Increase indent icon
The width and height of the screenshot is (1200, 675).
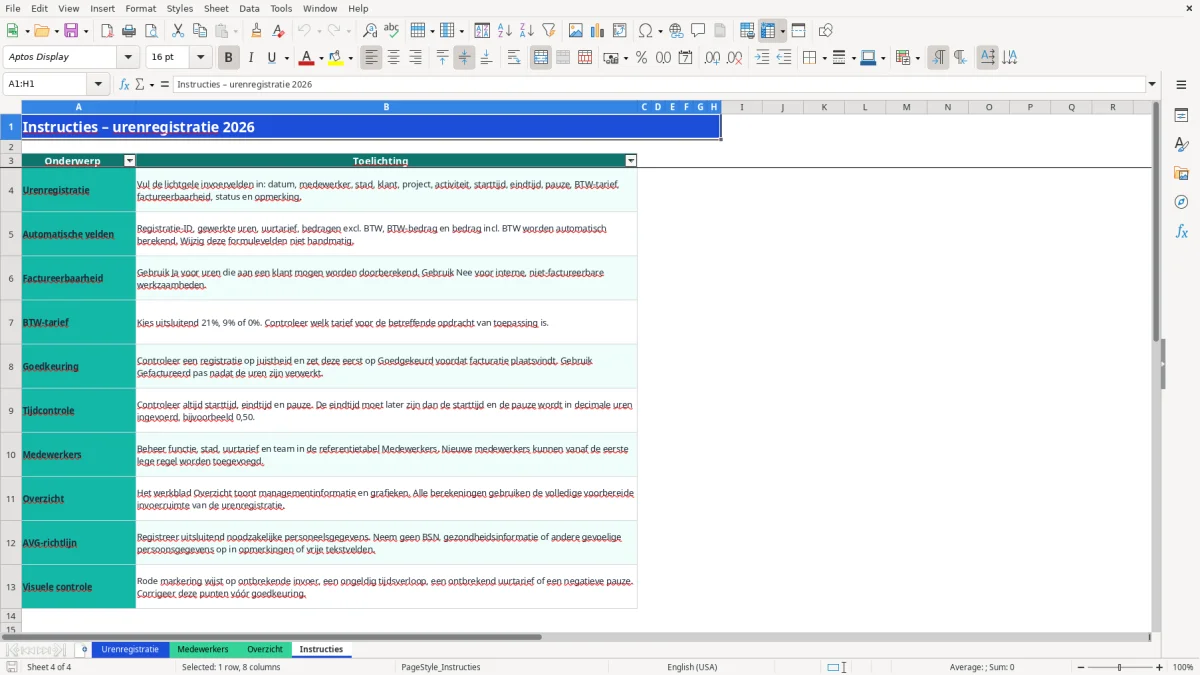pyautogui.click(x=762, y=58)
